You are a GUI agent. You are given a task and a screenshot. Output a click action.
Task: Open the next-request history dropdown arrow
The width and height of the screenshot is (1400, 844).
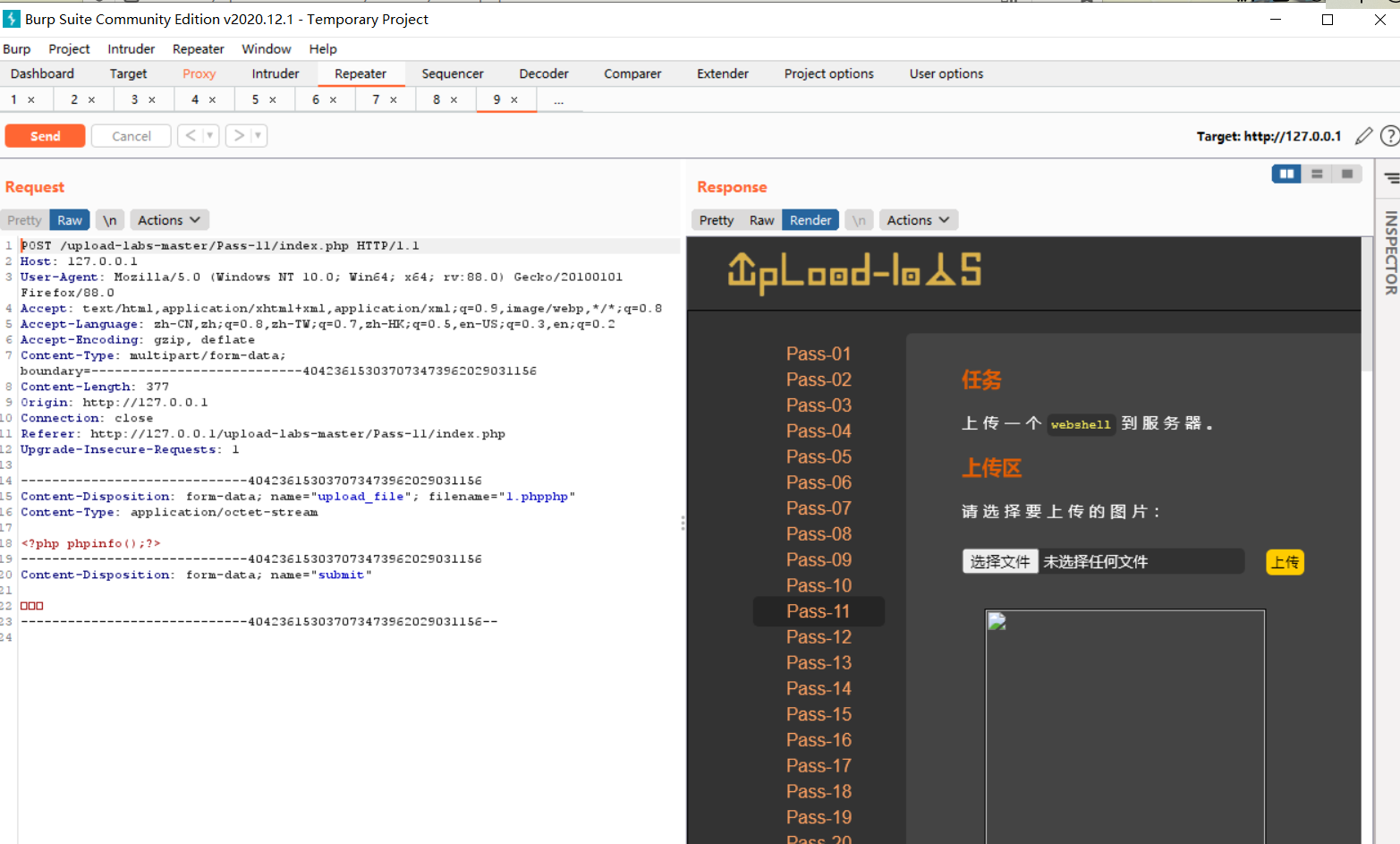point(259,135)
